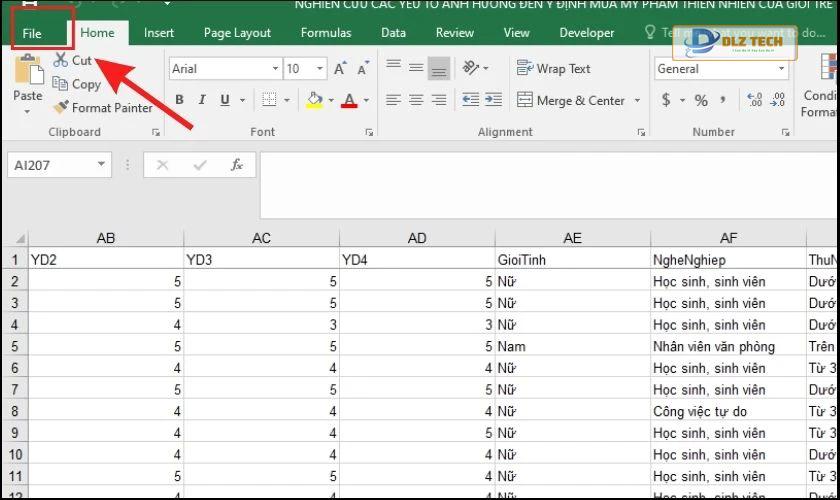Select column AD header
The height and width of the screenshot is (500, 840).
(x=417, y=238)
